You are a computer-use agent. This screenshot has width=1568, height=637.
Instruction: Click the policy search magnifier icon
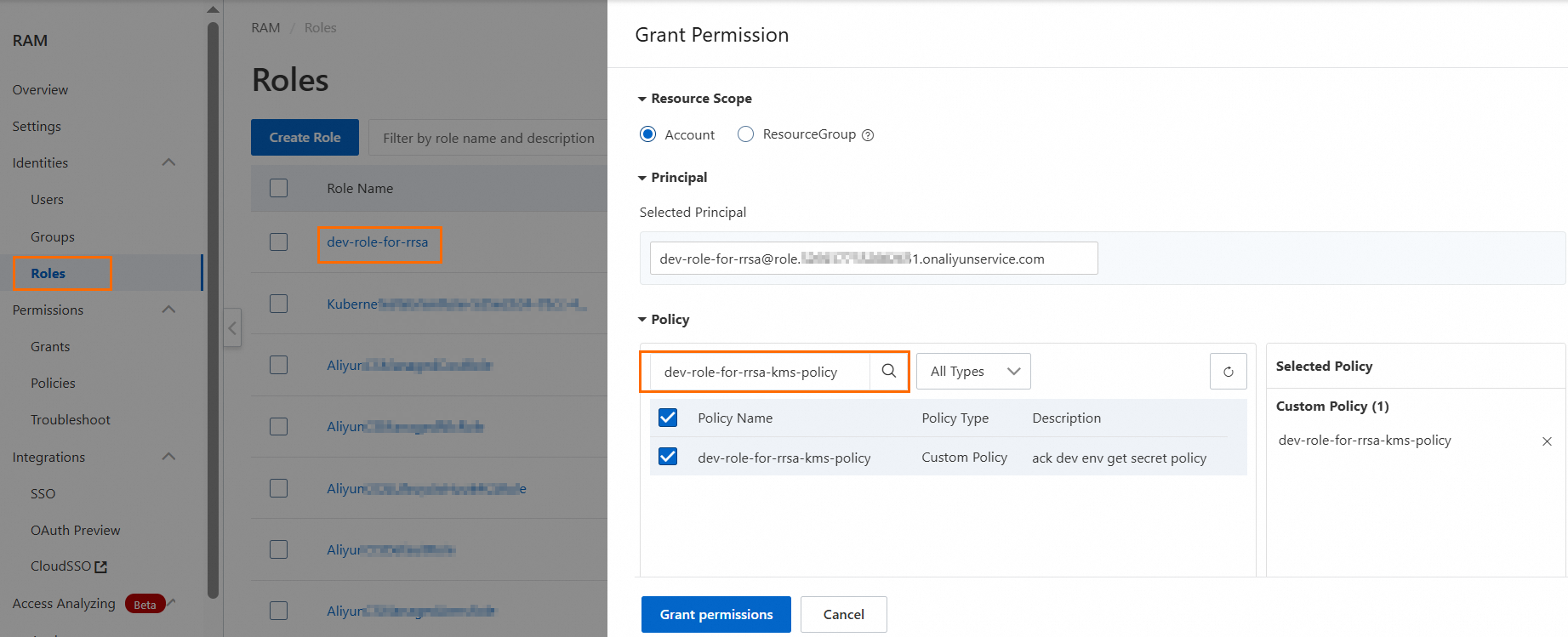pos(889,371)
